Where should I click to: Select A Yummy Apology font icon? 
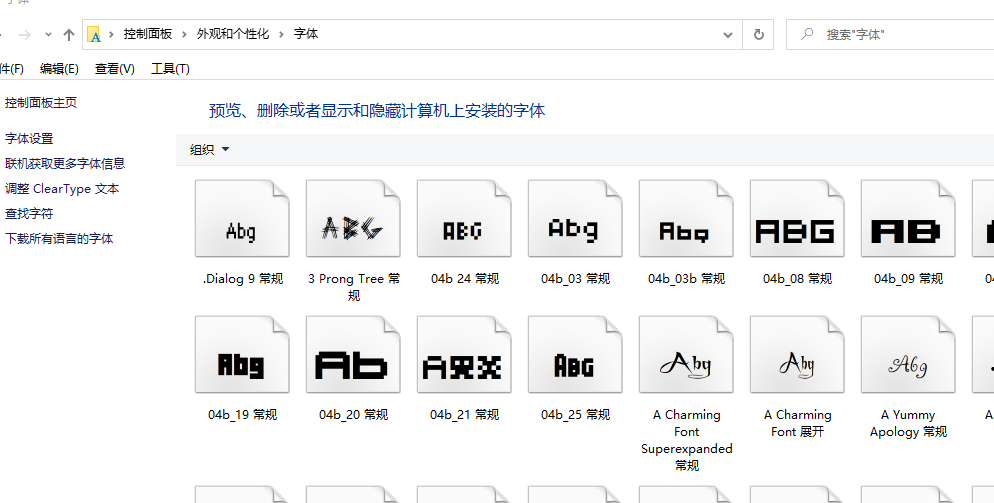(908, 355)
